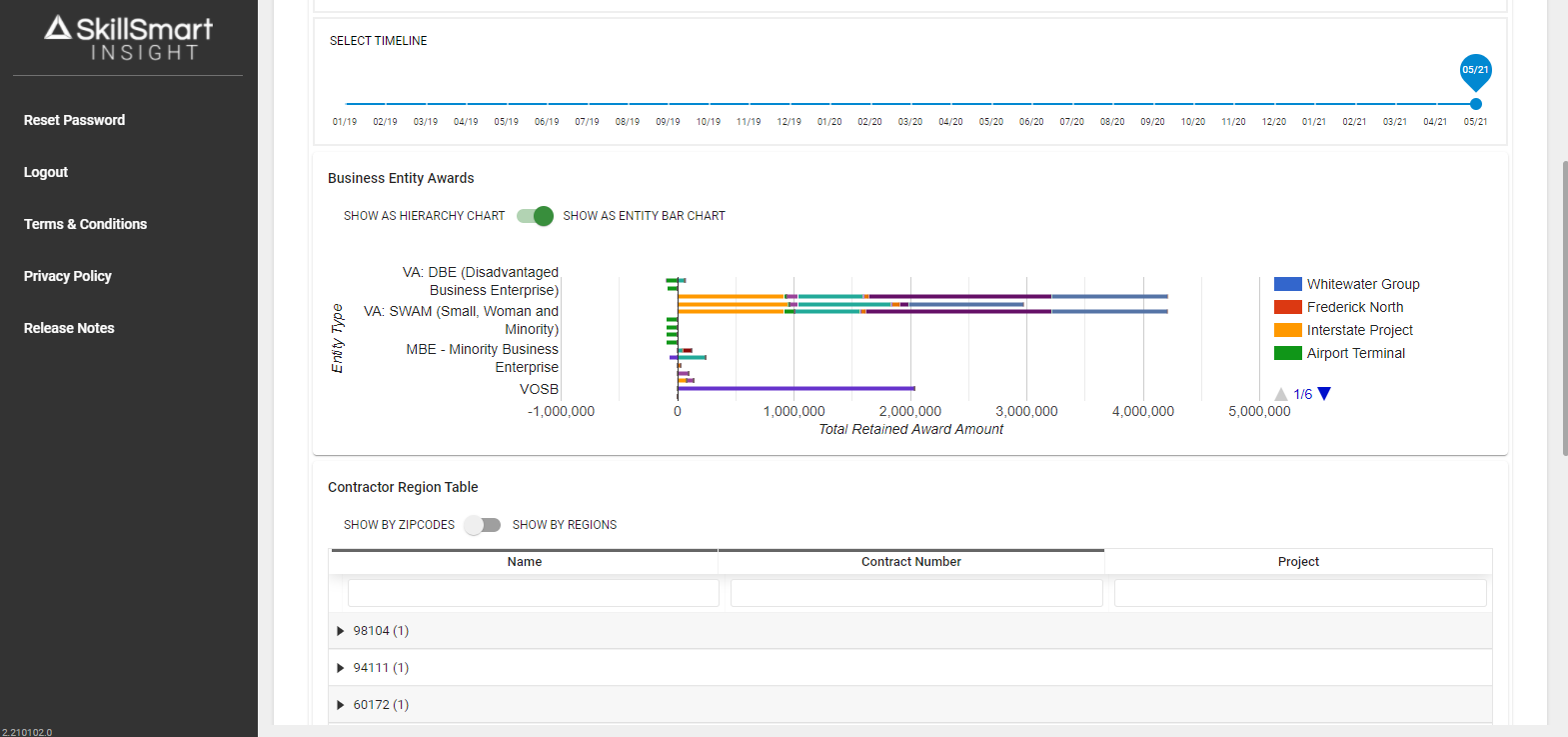Select Logout in sidebar
This screenshot has width=1568, height=737.
tap(46, 172)
